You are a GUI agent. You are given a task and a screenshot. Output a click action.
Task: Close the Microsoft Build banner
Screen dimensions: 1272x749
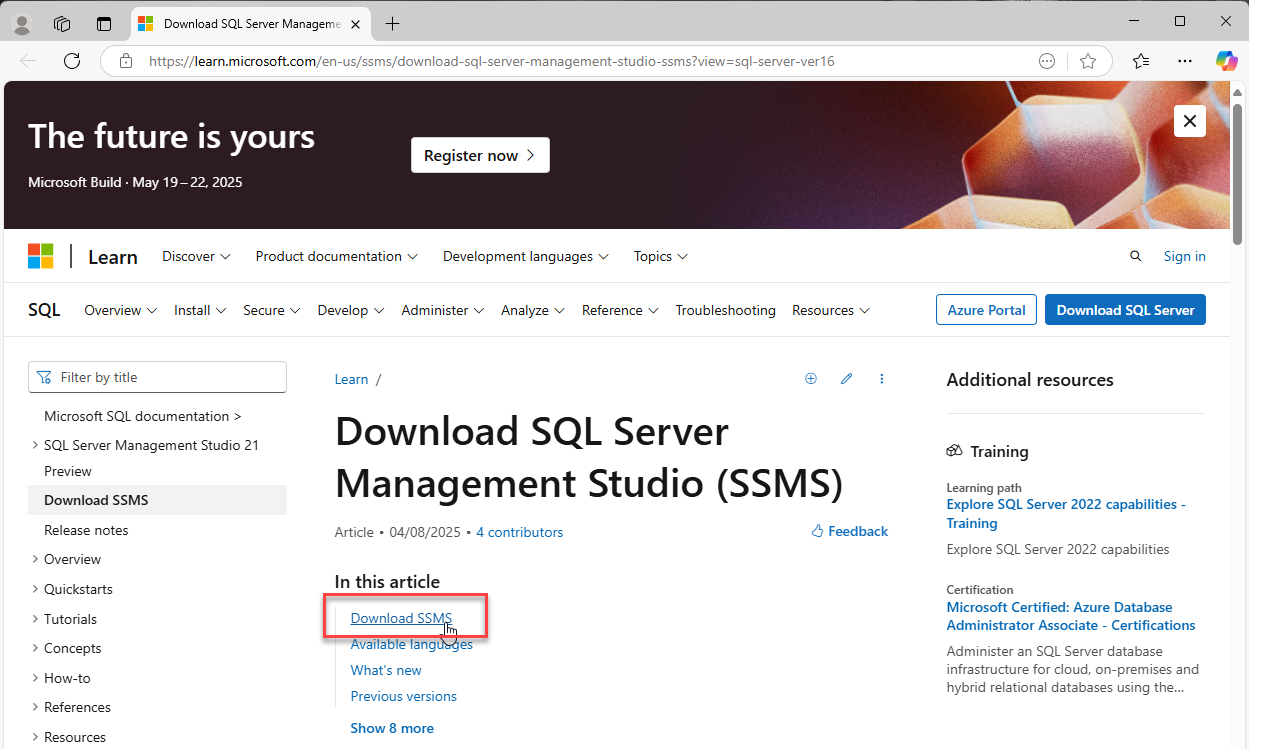(1189, 121)
